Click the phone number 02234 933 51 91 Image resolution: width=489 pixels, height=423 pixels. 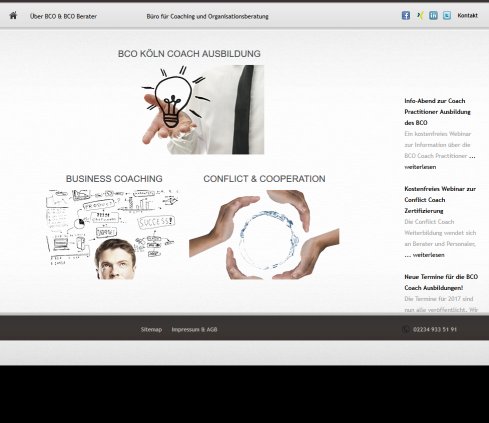(x=435, y=329)
